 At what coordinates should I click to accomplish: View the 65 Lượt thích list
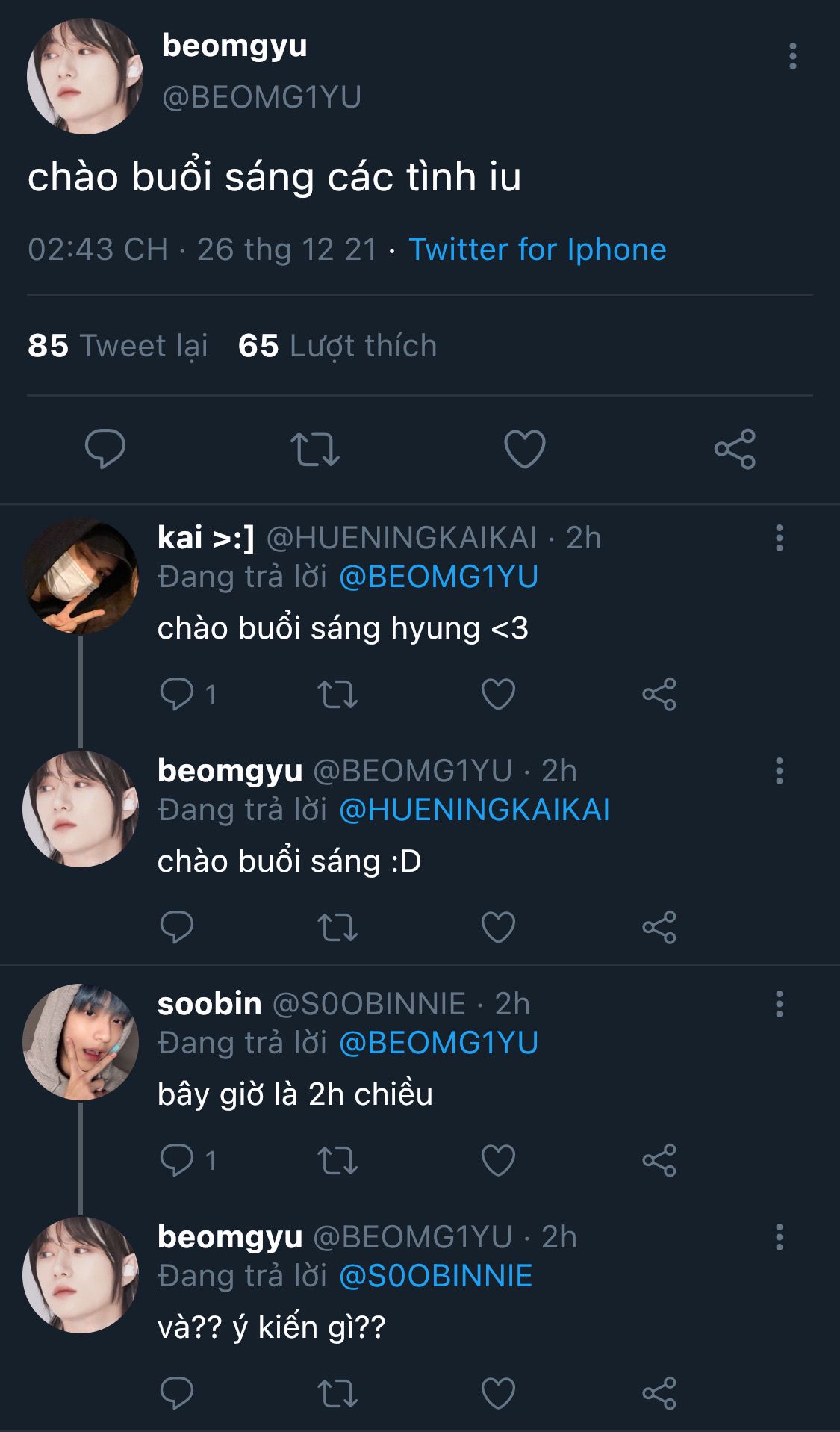pos(337,346)
